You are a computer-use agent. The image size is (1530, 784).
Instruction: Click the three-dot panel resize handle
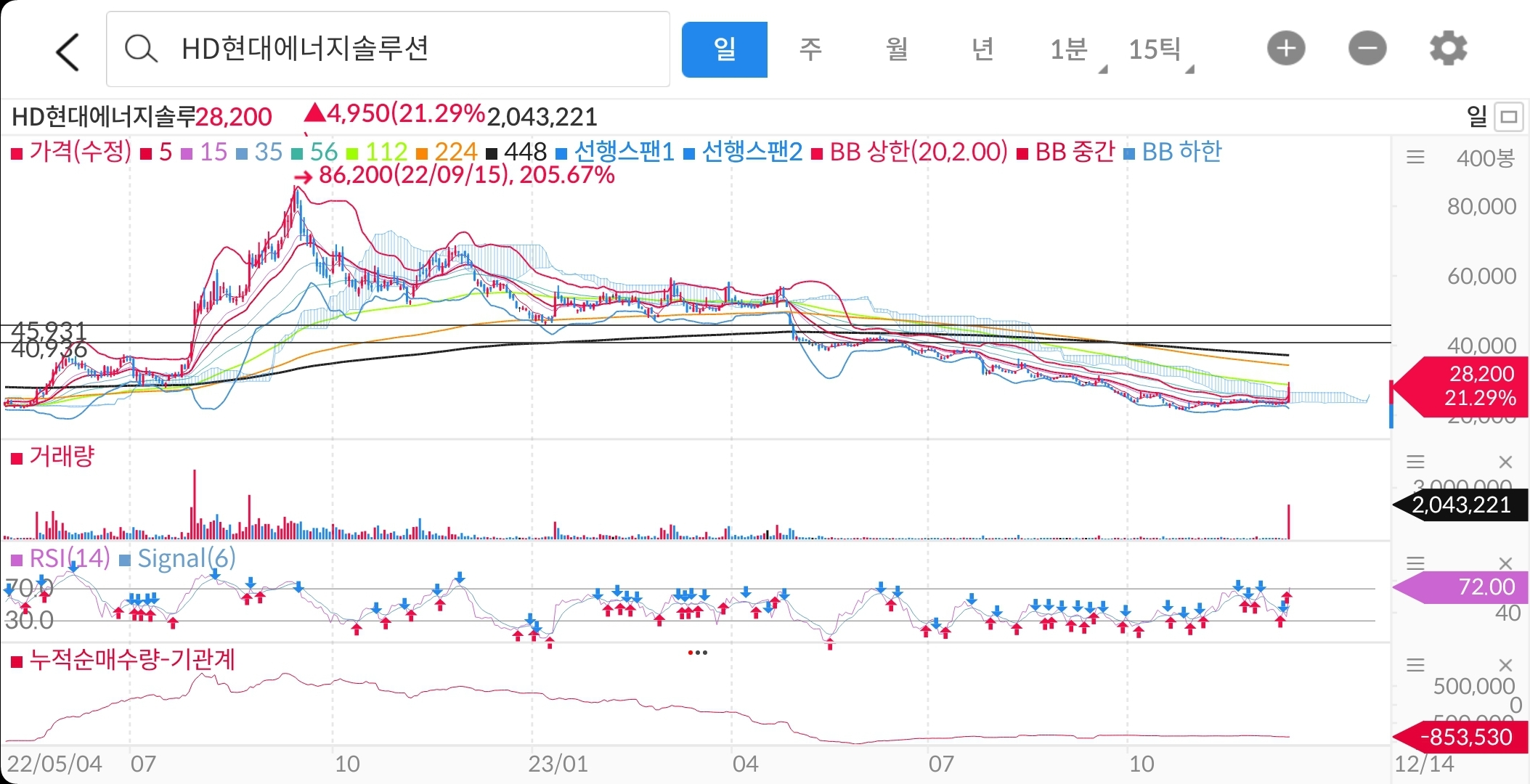click(697, 653)
